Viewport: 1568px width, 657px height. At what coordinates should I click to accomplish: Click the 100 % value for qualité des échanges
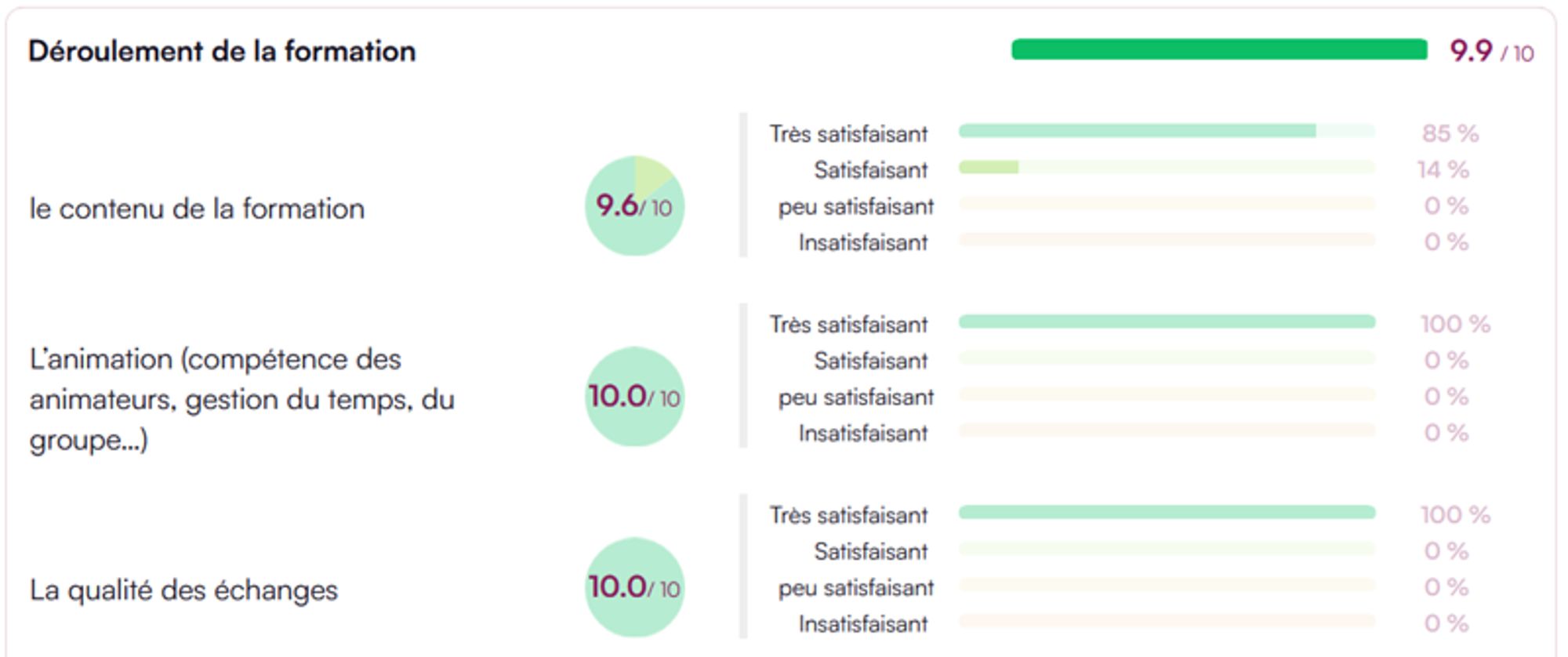tap(1455, 514)
